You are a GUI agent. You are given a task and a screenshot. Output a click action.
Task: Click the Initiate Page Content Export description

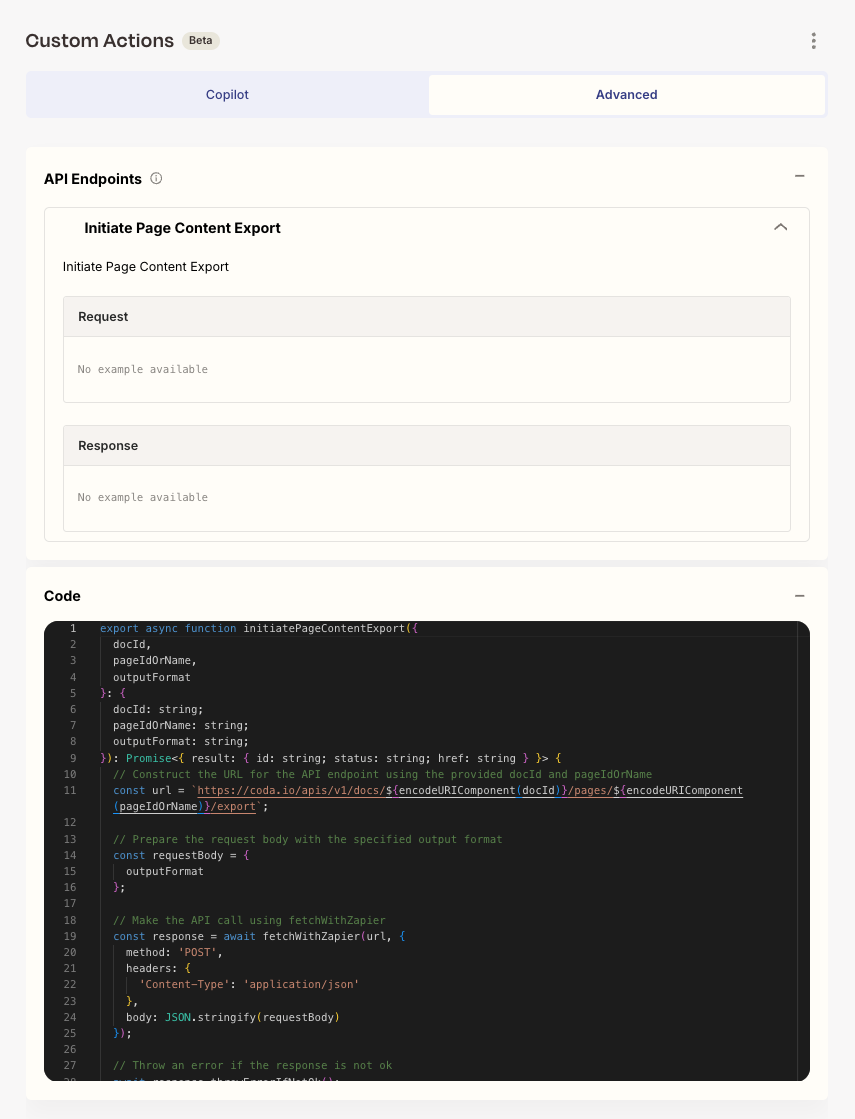146,267
